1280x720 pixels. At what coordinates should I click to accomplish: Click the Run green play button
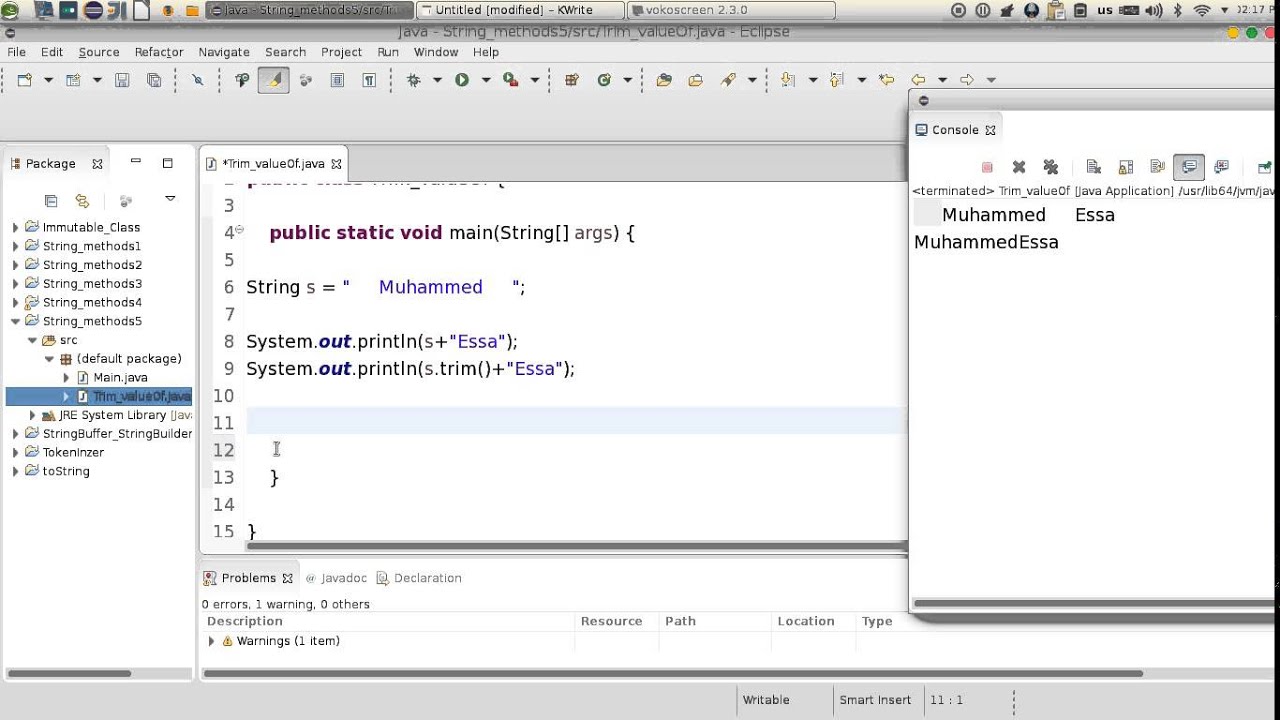point(462,80)
